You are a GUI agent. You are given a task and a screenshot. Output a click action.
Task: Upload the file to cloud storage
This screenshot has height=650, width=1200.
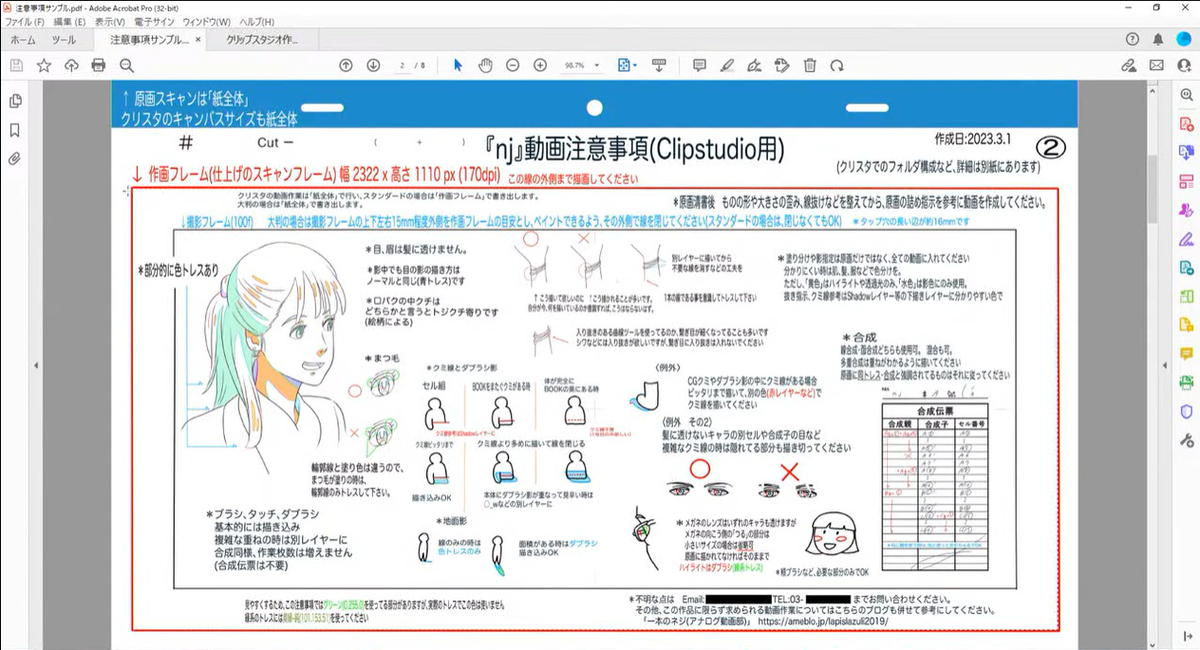71,65
